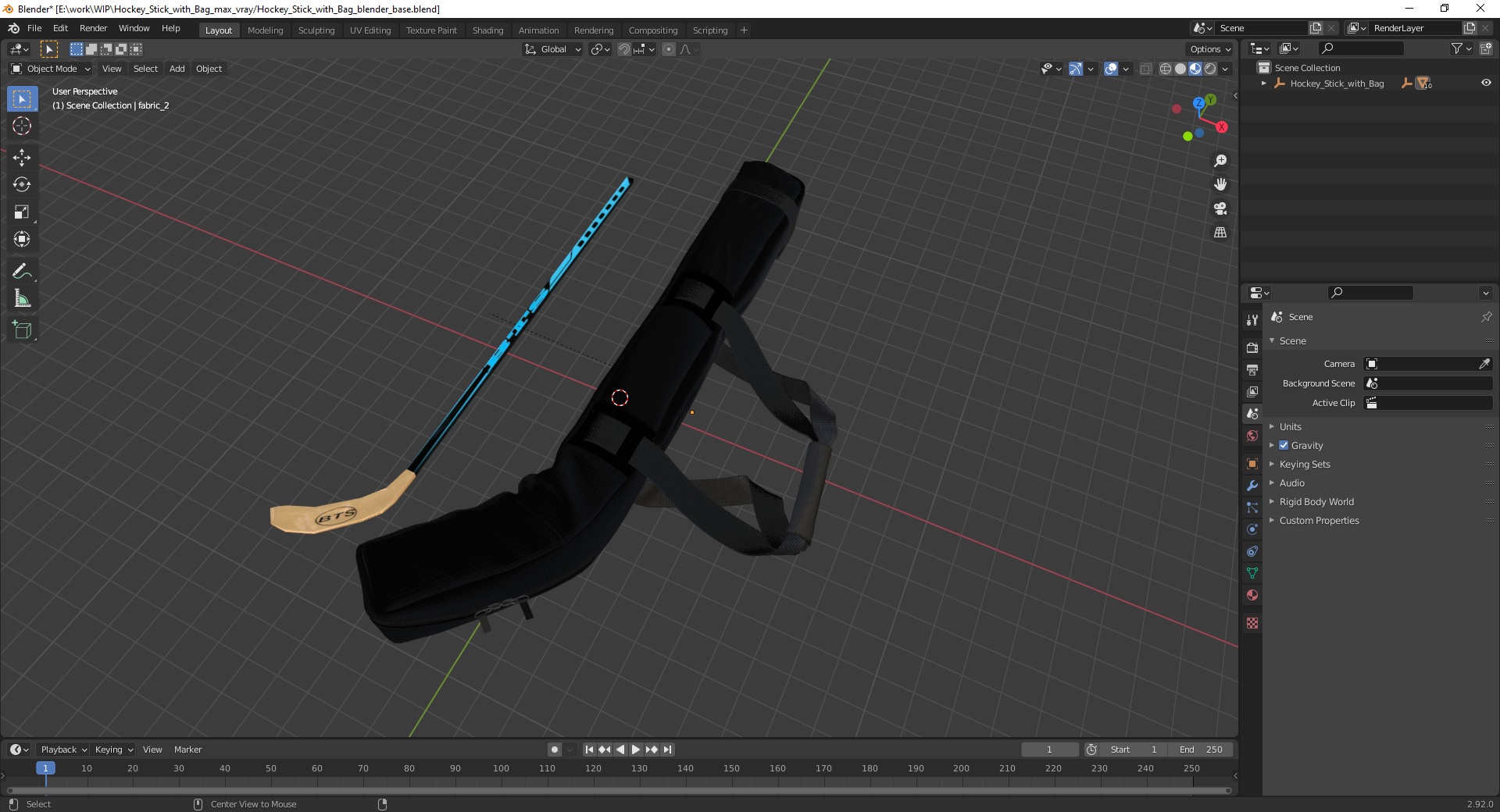Click the viewport zoom magnifier icon

pyautogui.click(x=1220, y=161)
